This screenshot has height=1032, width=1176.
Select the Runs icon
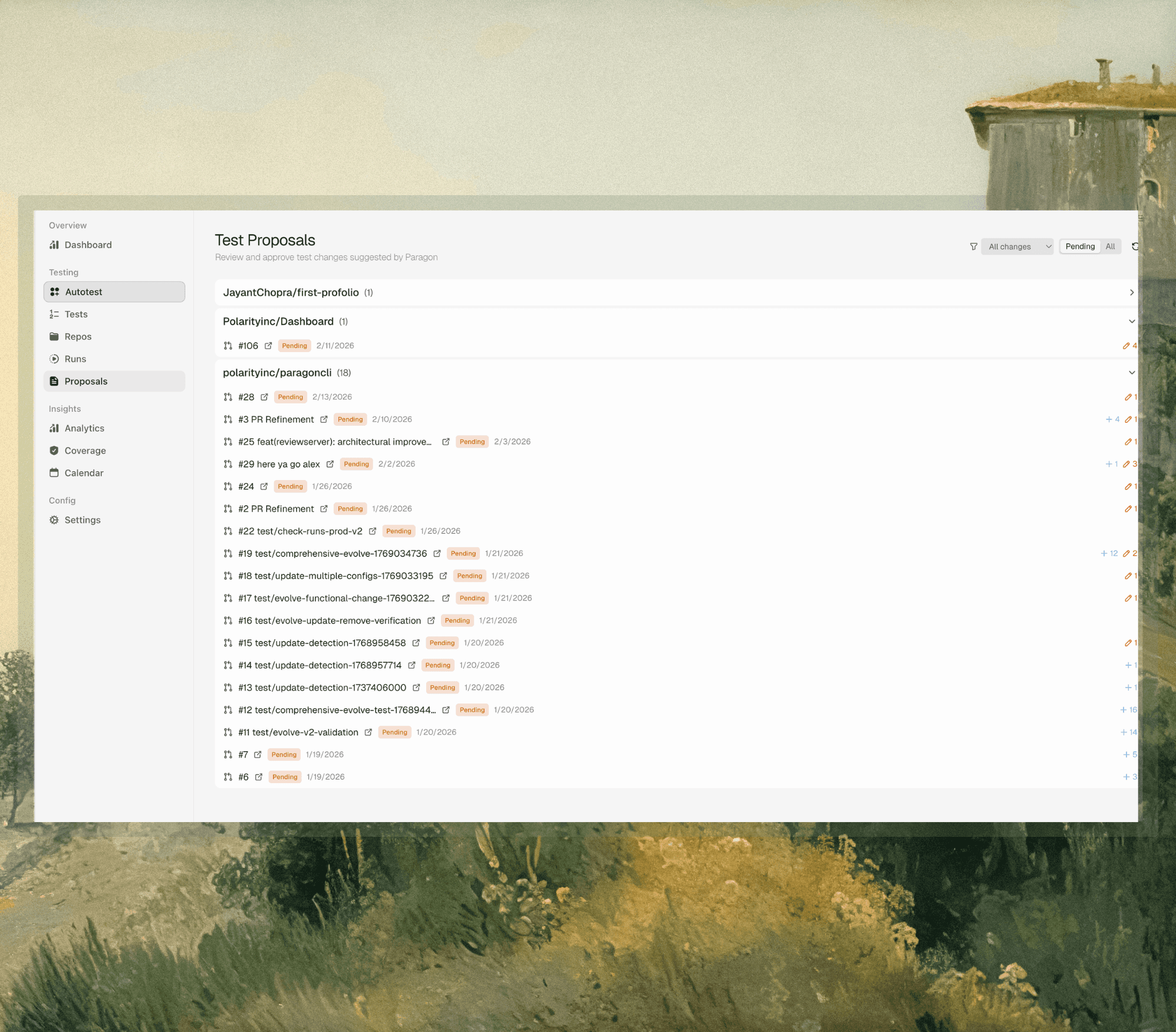pos(54,359)
